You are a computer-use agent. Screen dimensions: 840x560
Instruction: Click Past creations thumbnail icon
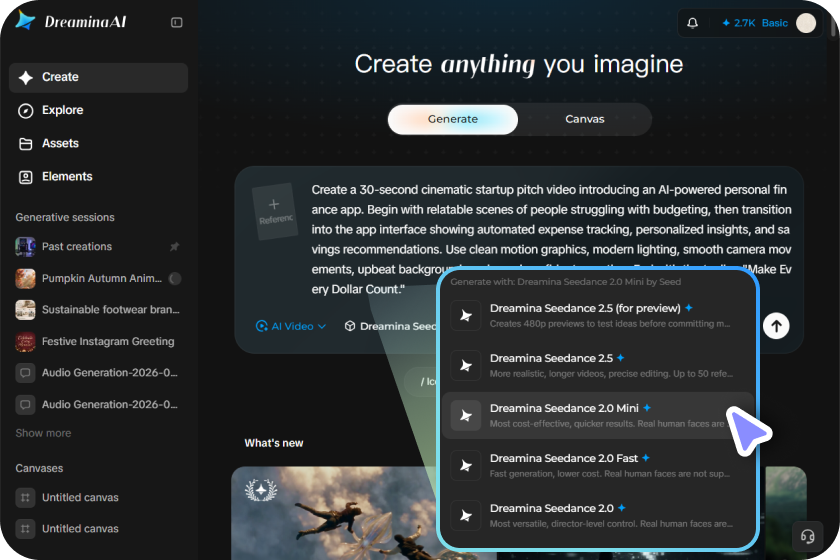tap(25, 247)
